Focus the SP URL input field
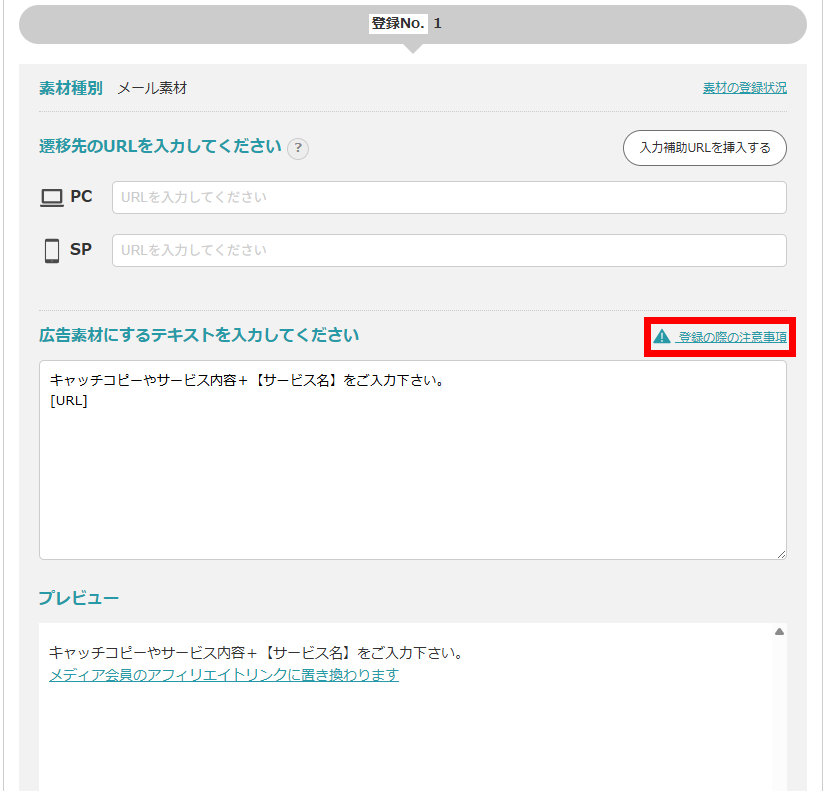 (448, 250)
